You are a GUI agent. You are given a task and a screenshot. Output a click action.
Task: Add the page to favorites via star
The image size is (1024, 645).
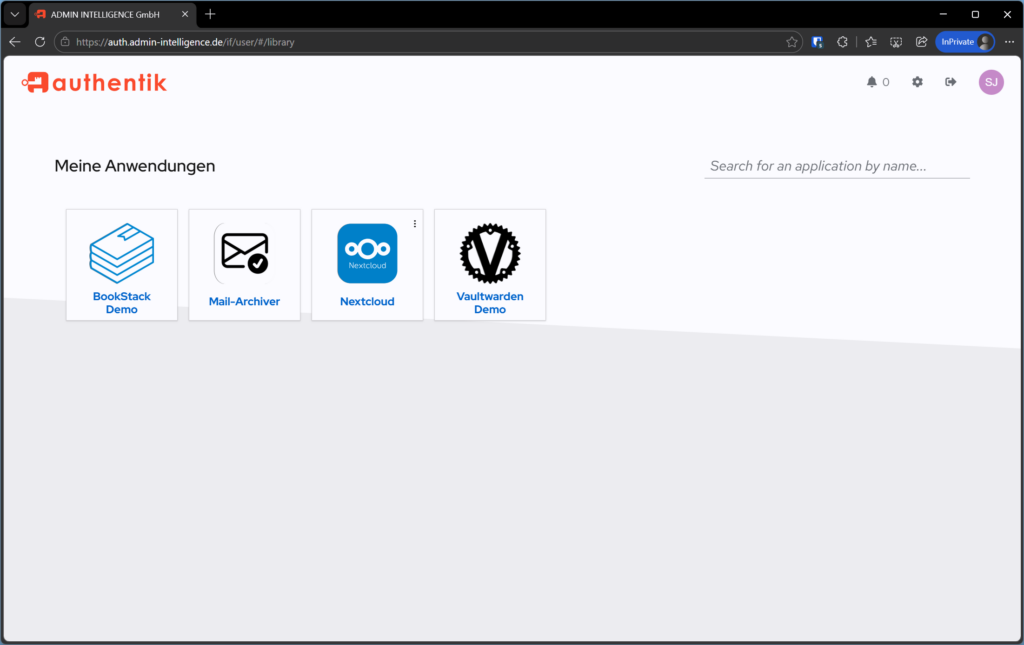pyautogui.click(x=793, y=41)
